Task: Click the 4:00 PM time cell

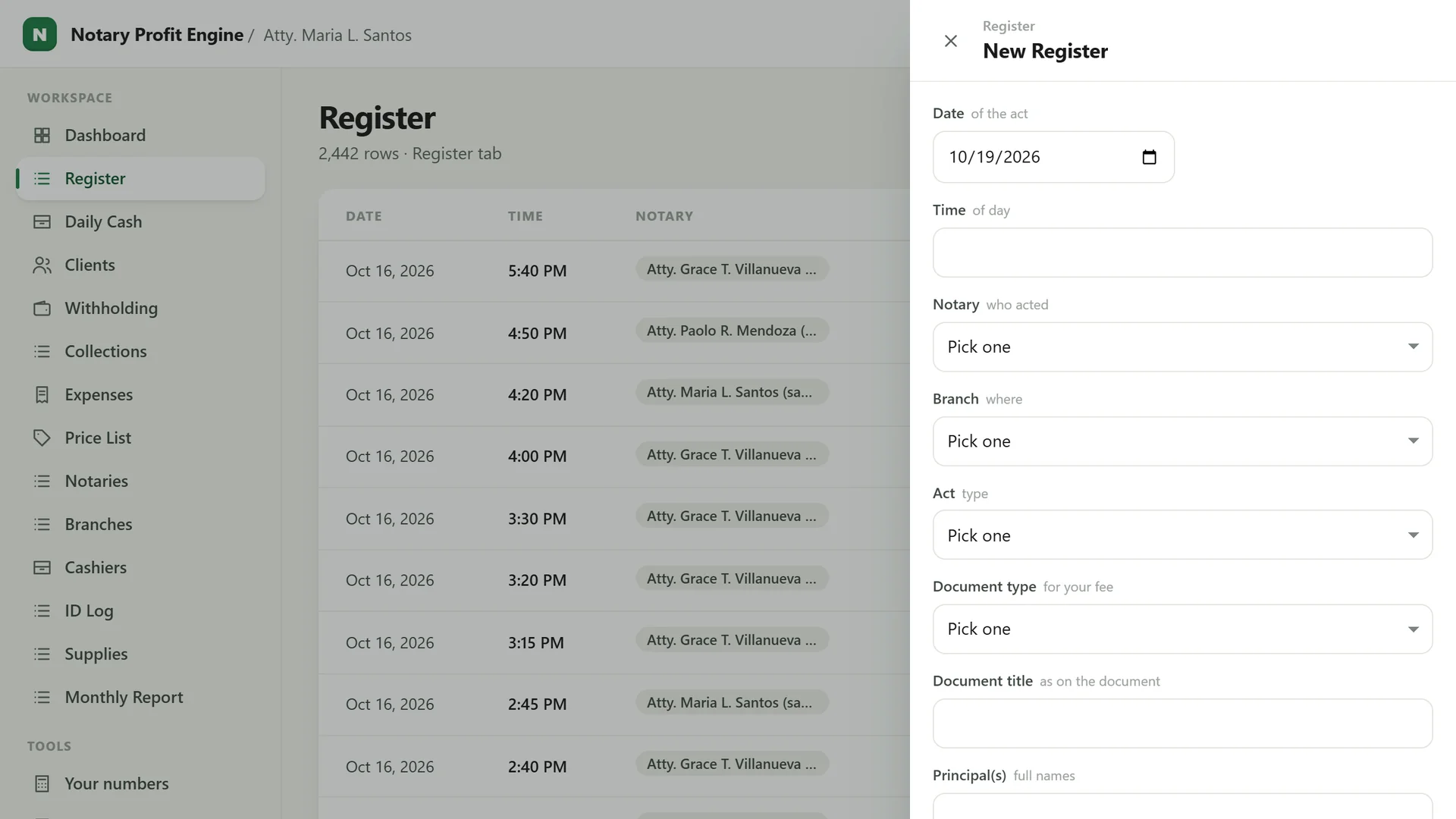Action: click(x=538, y=457)
